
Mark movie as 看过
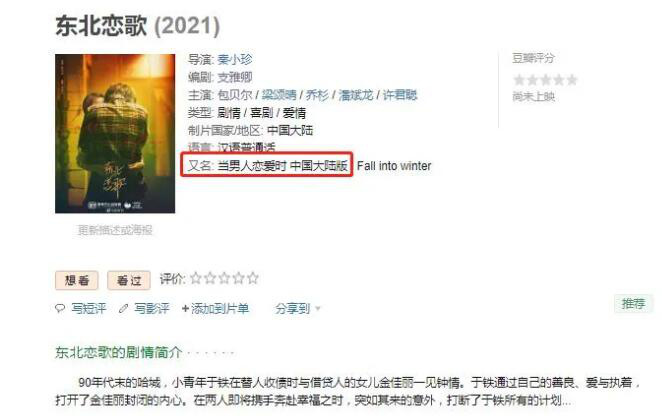tap(129, 280)
